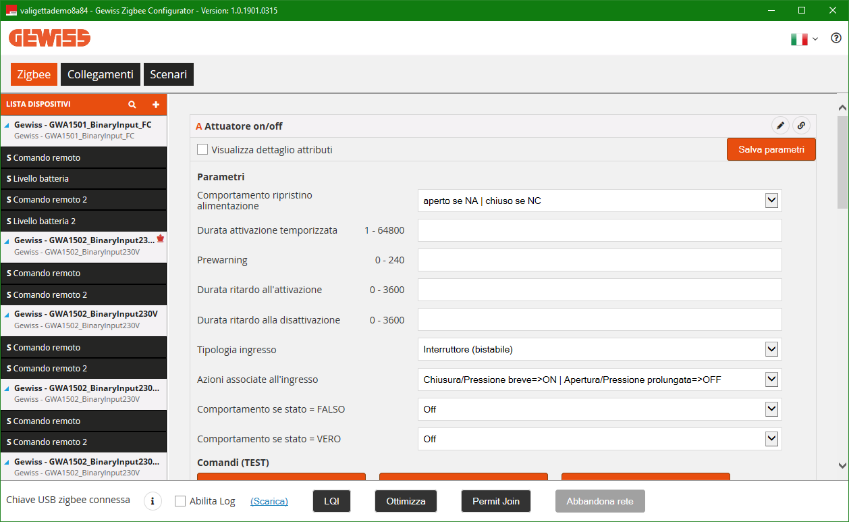Screen dimensions: 849x522
Task: Click red marker on GWA1502_BinaryInput23... device
Action: pyautogui.click(x=160, y=239)
